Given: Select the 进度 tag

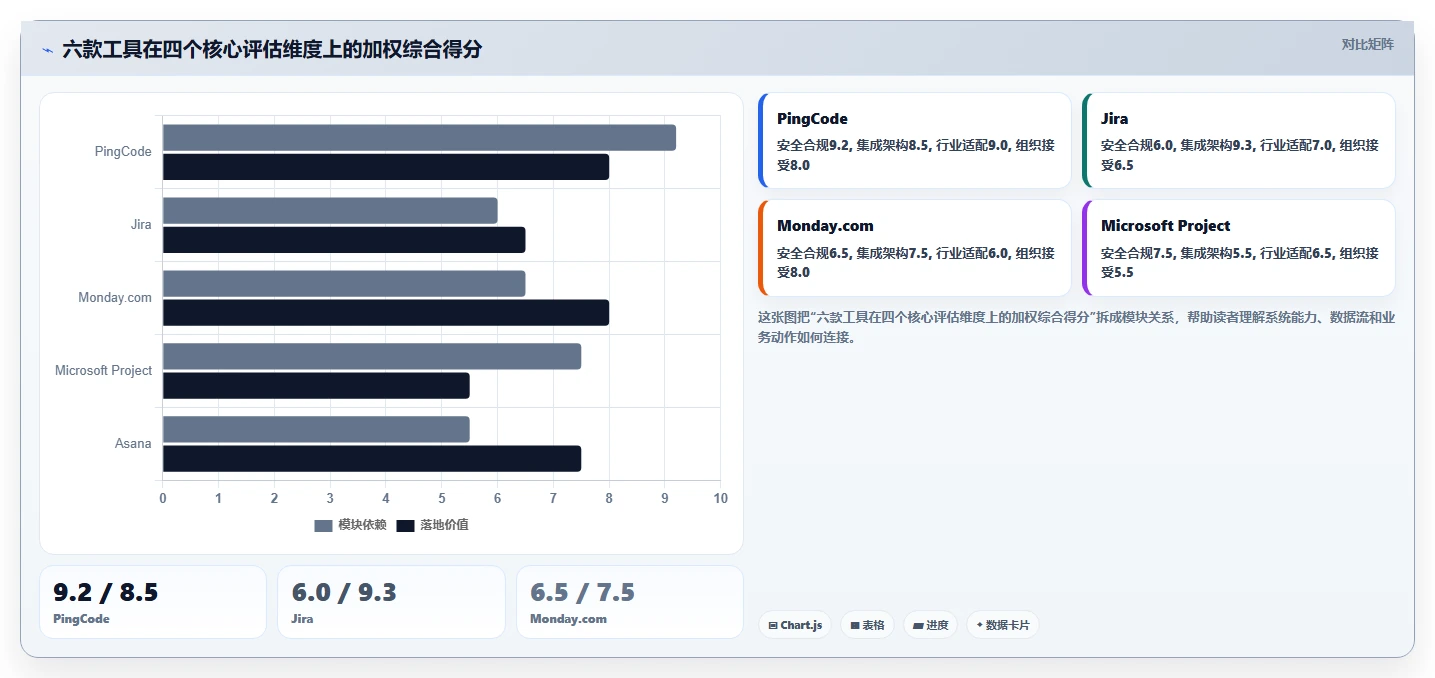Looking at the screenshot, I should tap(930, 625).
